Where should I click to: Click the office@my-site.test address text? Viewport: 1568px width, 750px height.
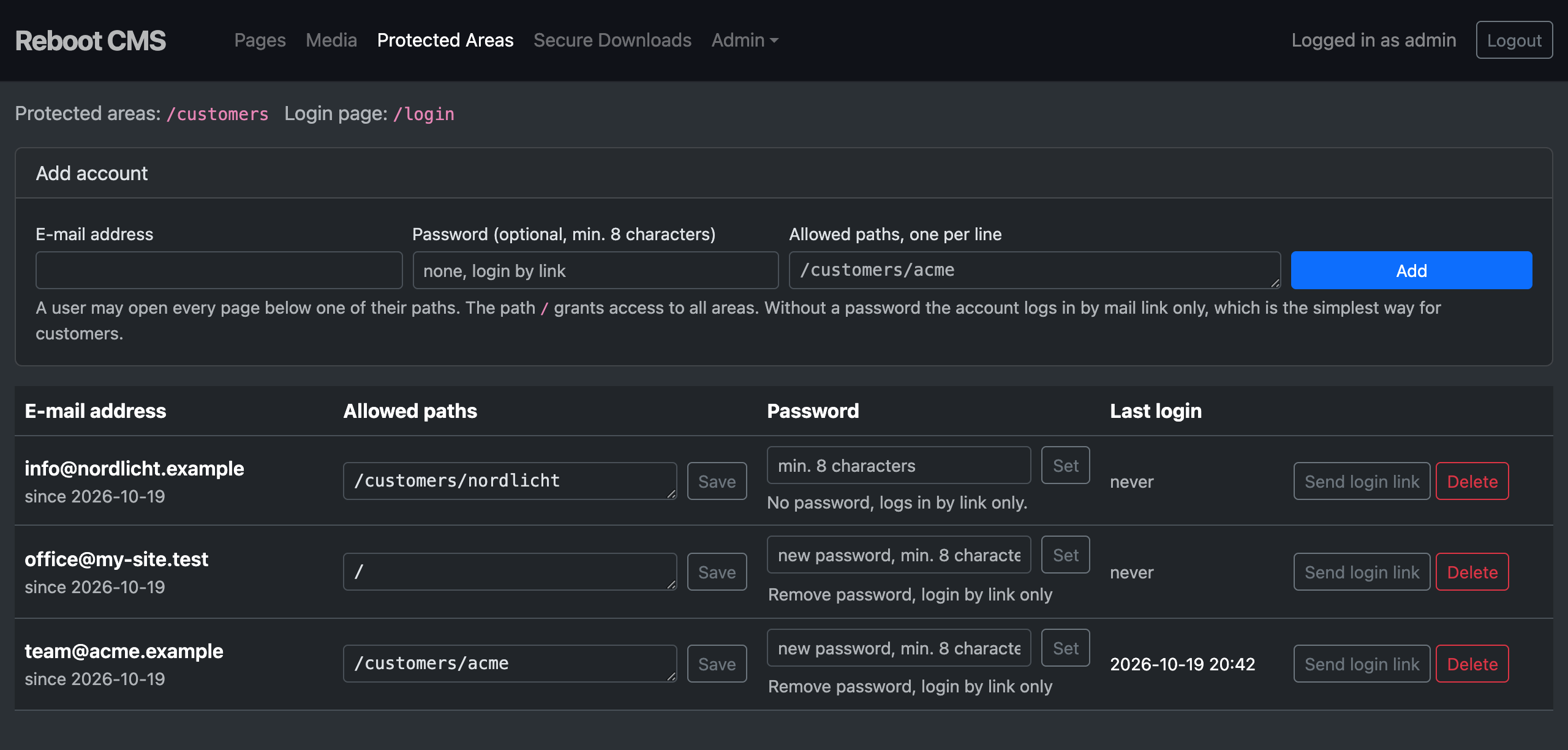click(x=116, y=559)
